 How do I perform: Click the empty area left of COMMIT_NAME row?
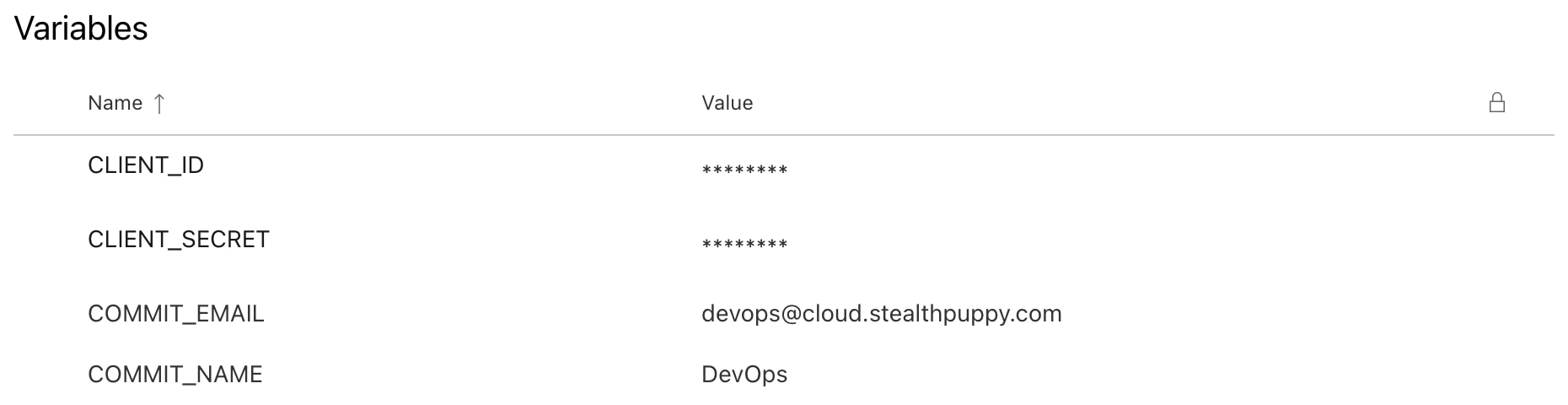(51, 375)
